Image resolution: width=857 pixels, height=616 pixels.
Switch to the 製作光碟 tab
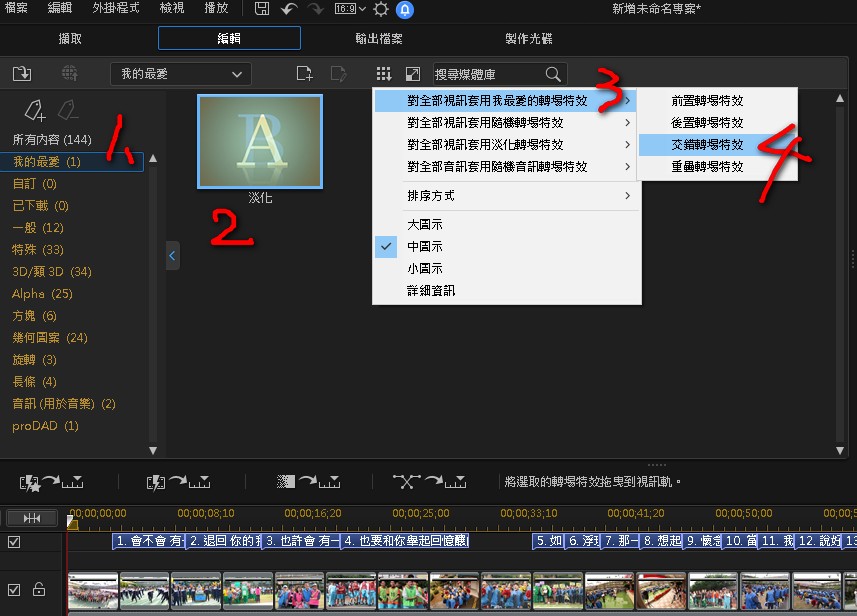[529, 38]
